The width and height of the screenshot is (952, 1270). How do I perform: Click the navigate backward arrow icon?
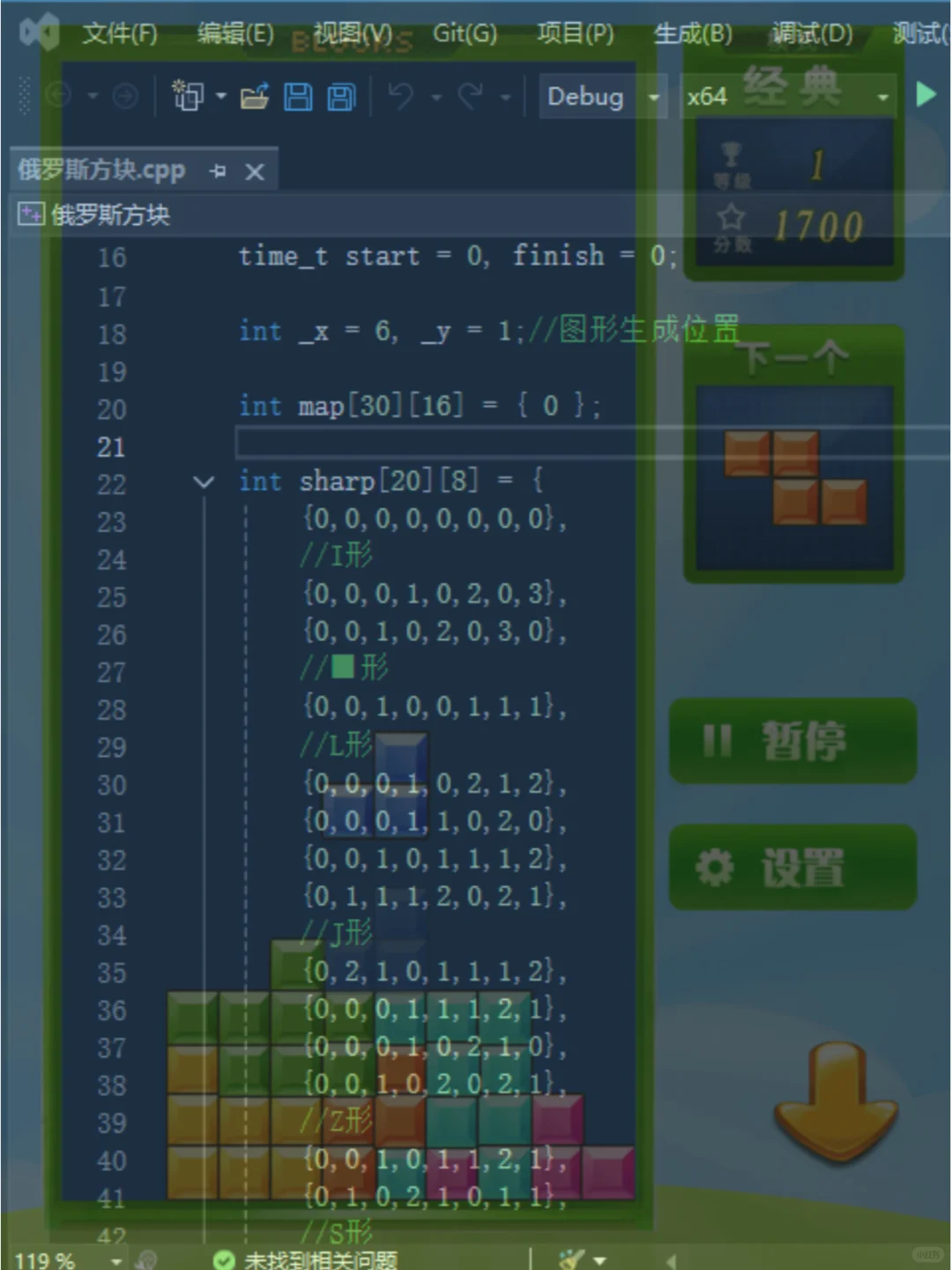click(x=58, y=95)
